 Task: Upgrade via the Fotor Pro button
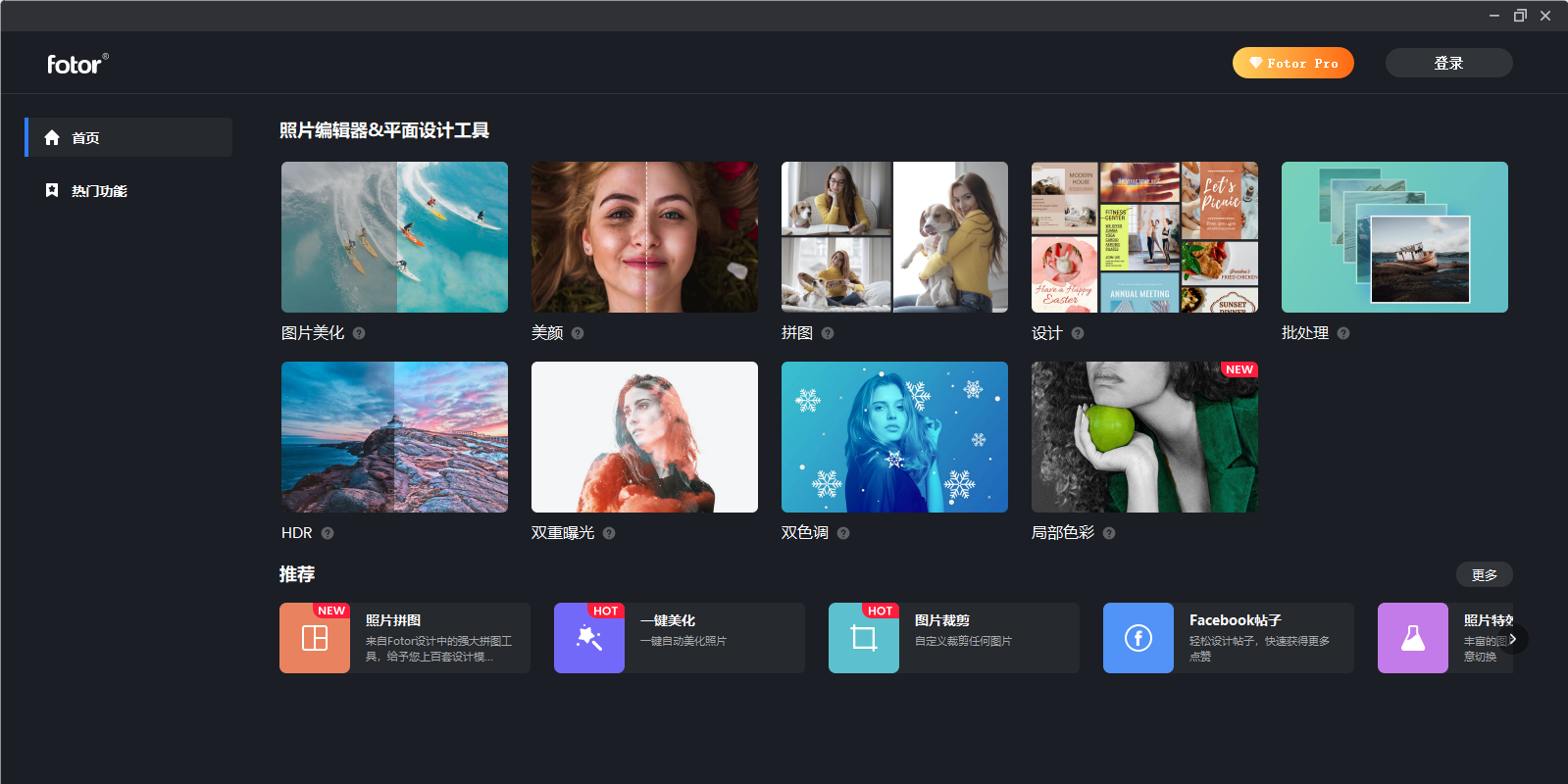(1293, 63)
